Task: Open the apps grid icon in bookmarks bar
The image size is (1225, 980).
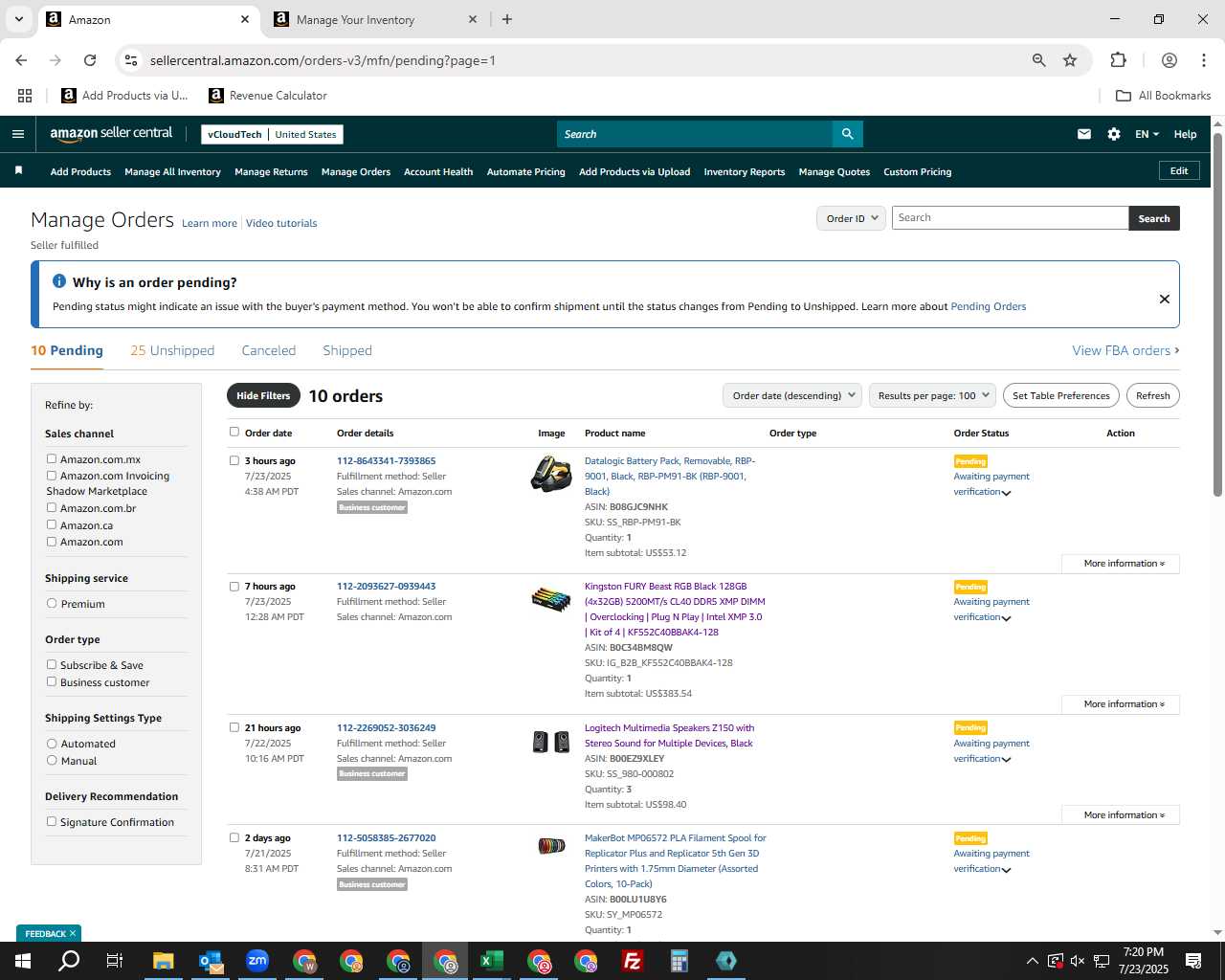Action: click(25, 96)
